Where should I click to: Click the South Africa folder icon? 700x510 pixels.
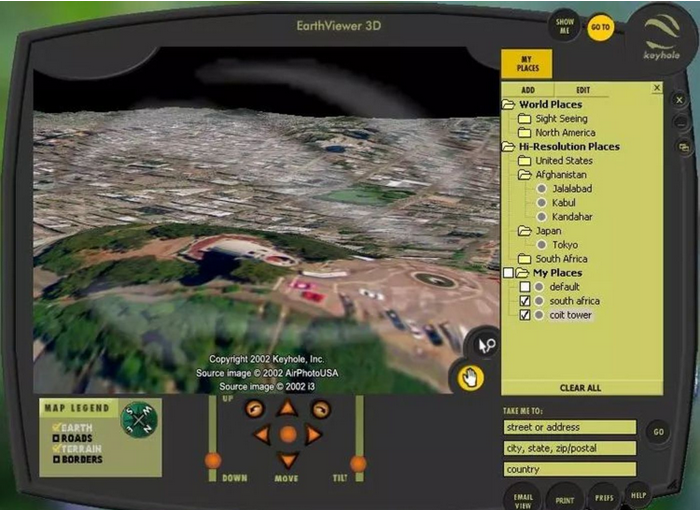(524, 259)
